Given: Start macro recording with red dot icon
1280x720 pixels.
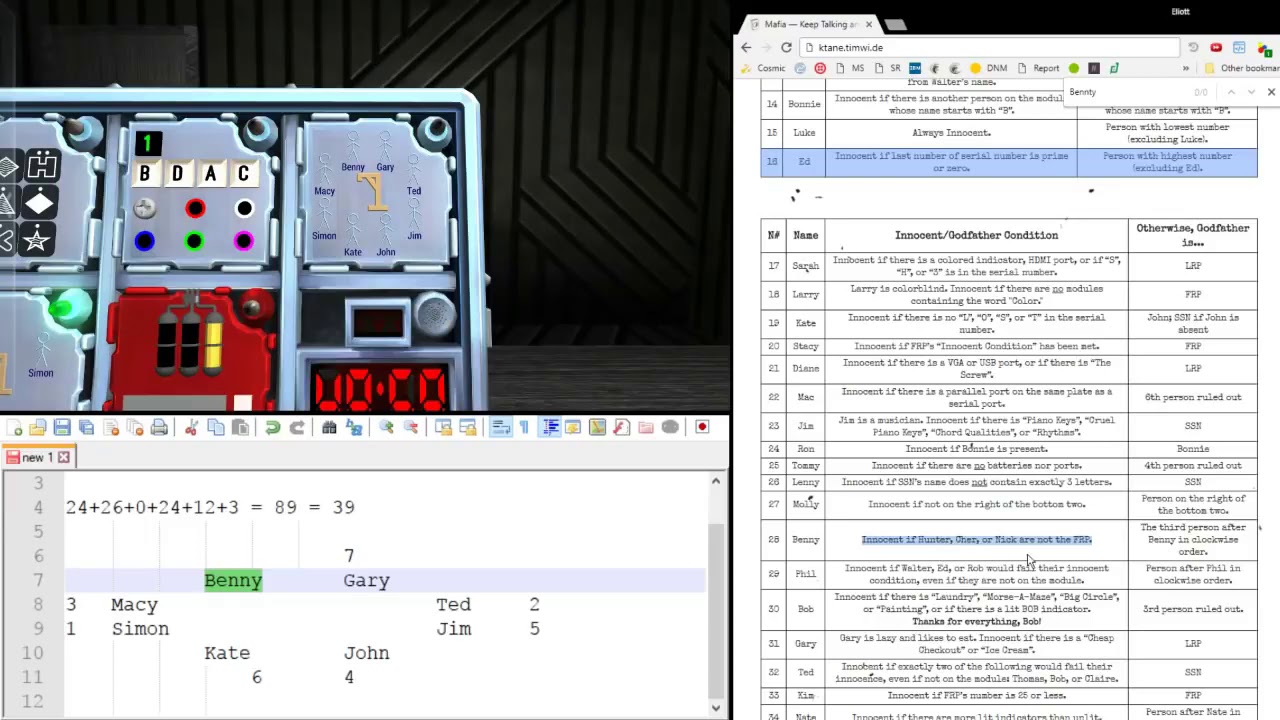Looking at the screenshot, I should (x=702, y=428).
